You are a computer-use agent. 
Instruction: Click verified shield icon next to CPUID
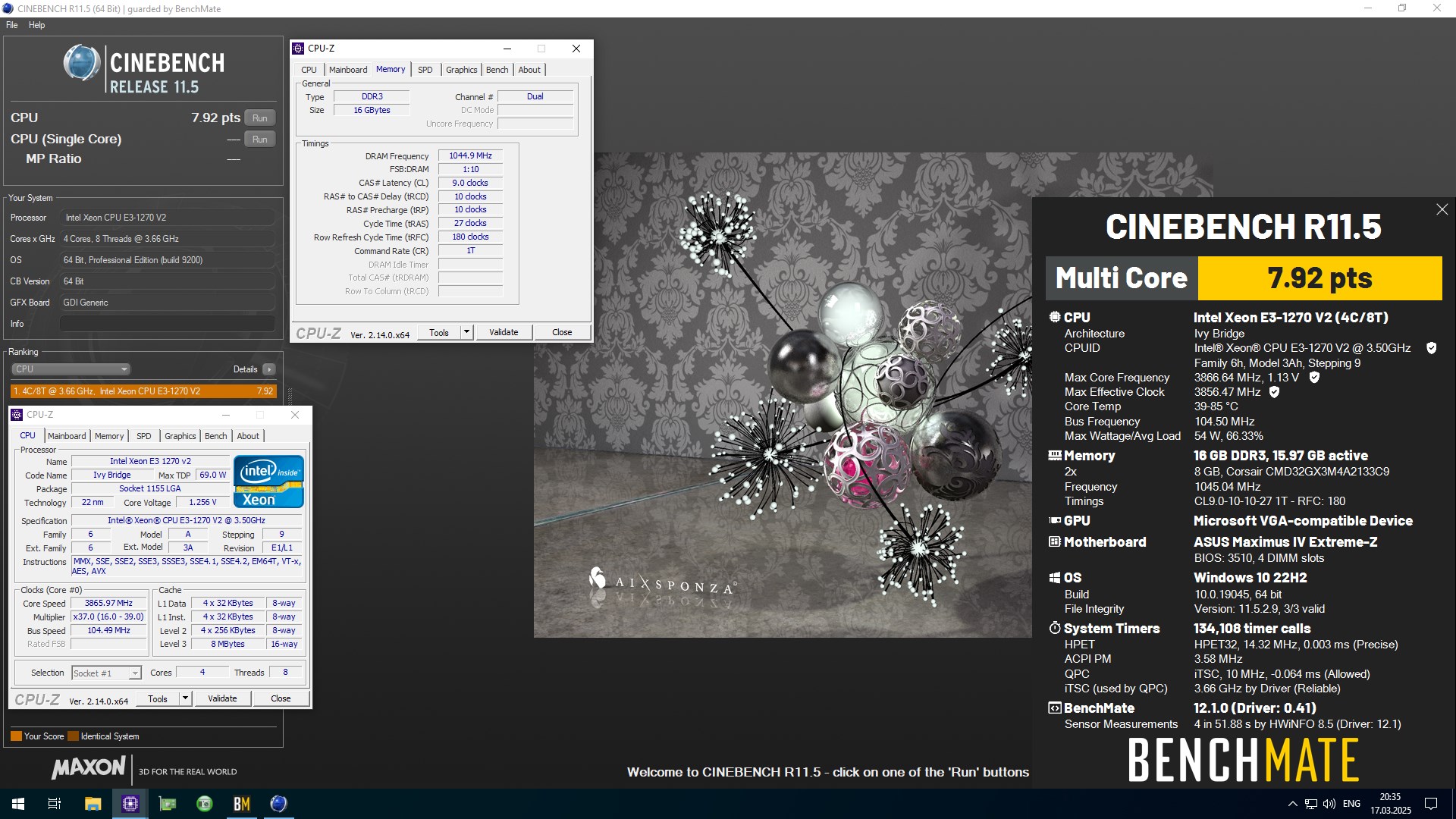[1431, 348]
